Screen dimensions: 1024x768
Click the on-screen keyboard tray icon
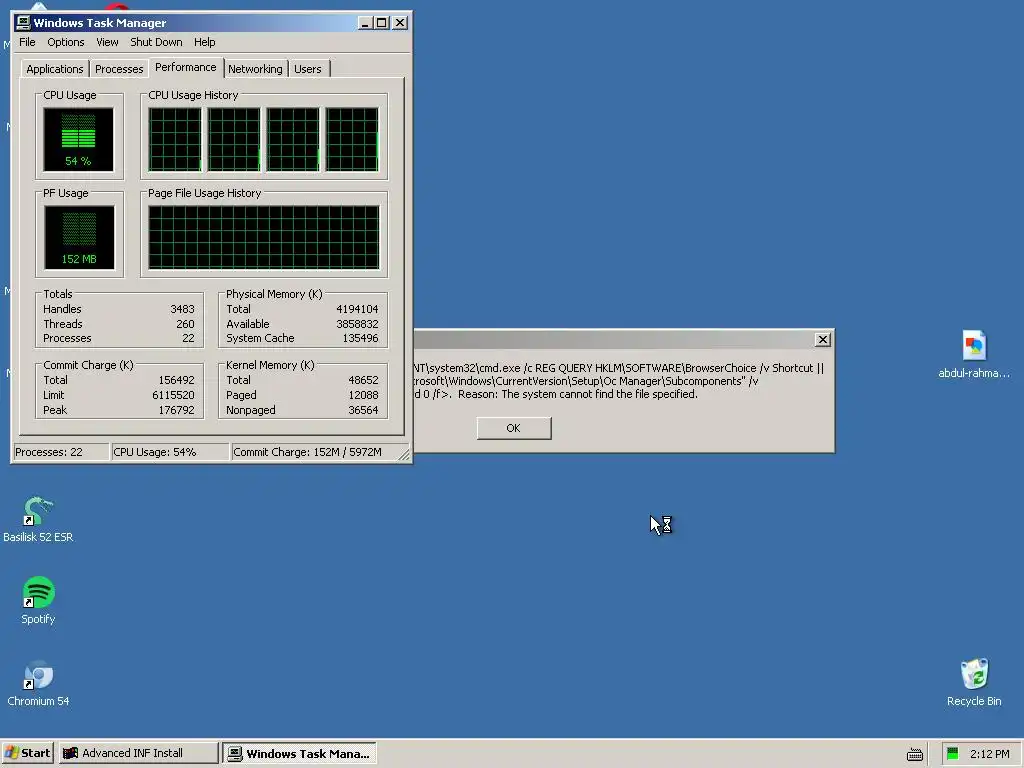click(x=915, y=754)
